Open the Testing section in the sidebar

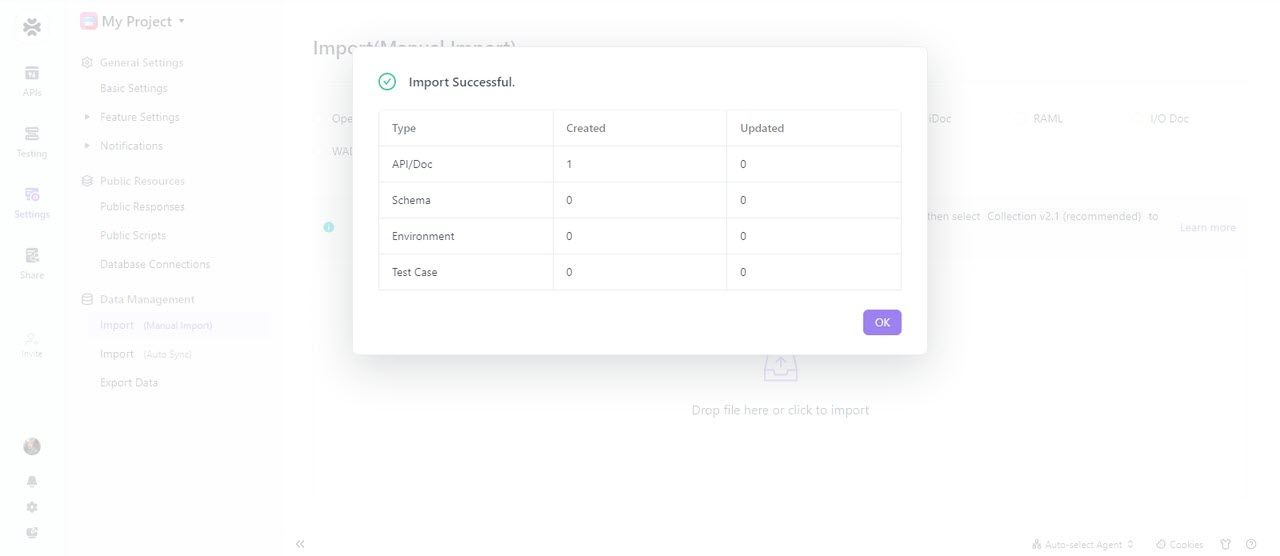pos(32,141)
